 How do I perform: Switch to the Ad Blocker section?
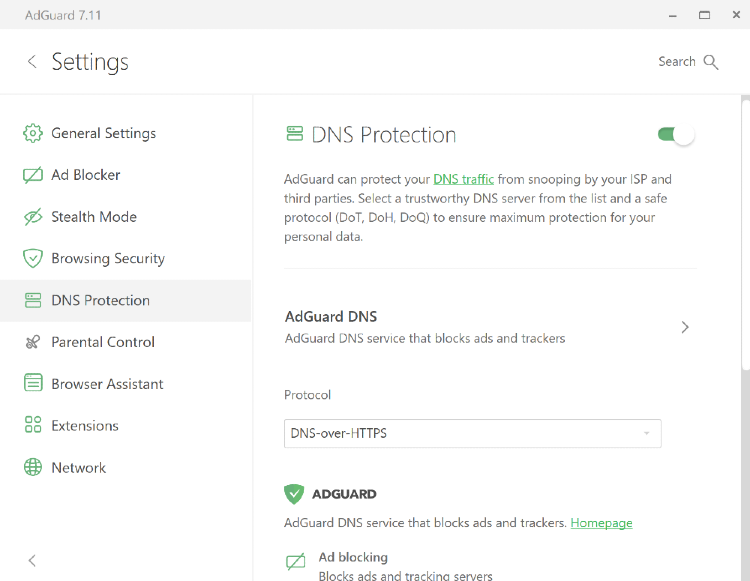coord(125,175)
